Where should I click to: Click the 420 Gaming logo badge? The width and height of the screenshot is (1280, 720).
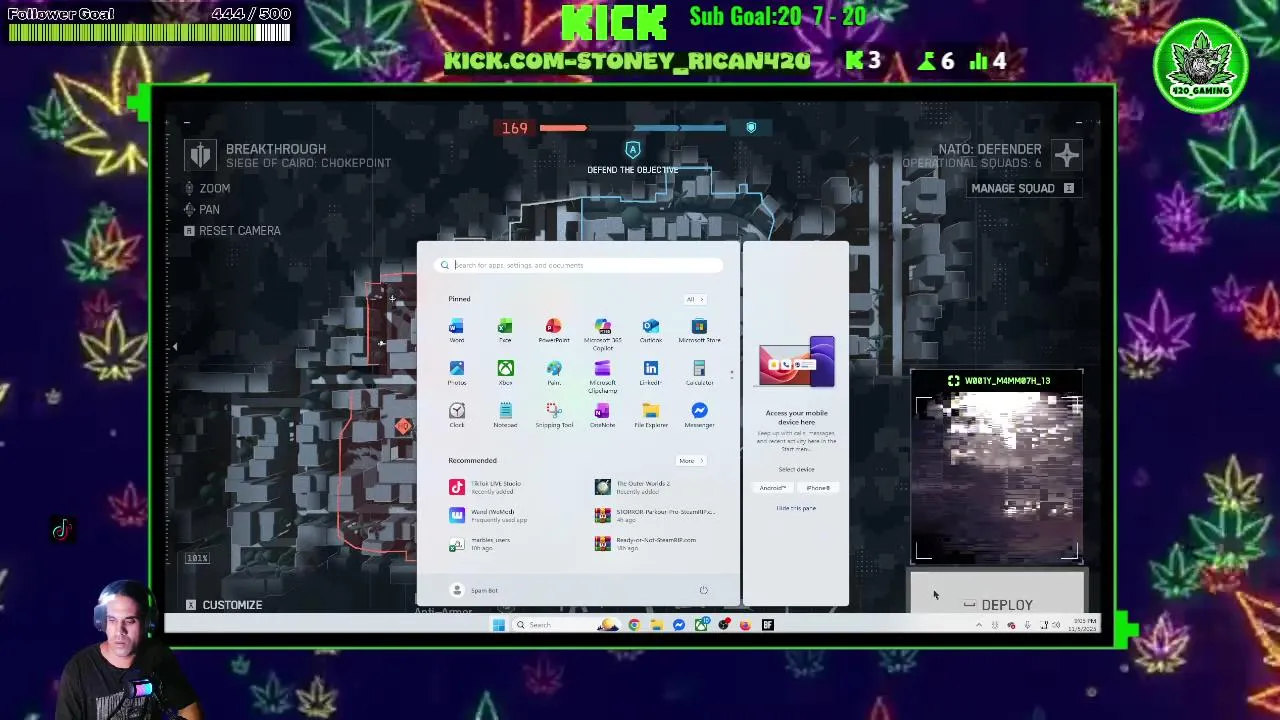coord(1200,67)
